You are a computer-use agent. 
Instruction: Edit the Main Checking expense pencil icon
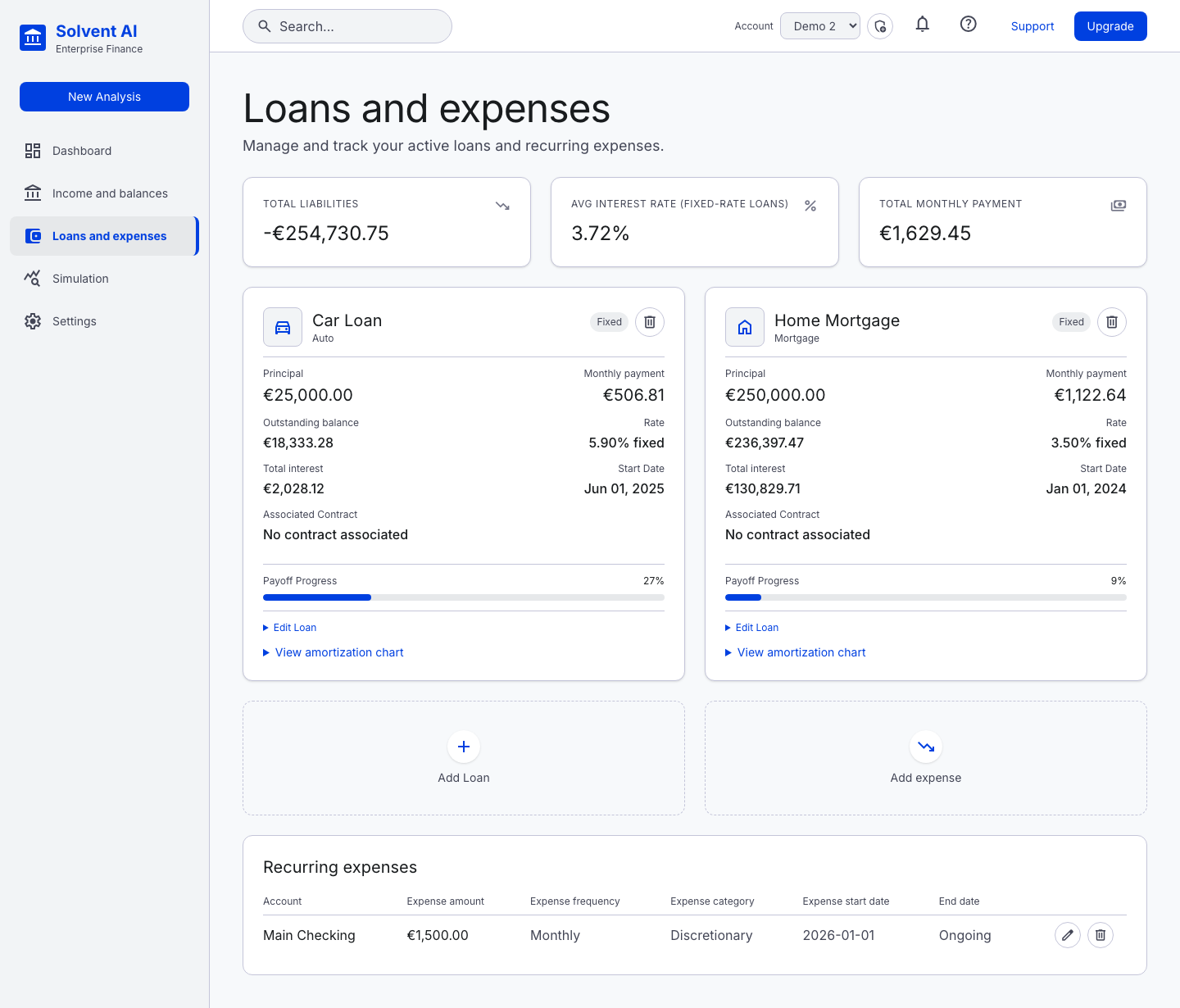pos(1068,935)
